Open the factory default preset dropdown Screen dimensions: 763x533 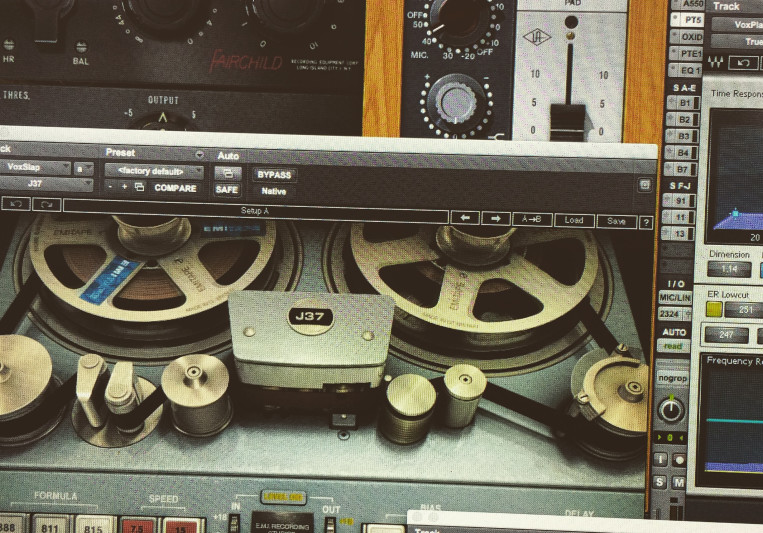coord(154,171)
